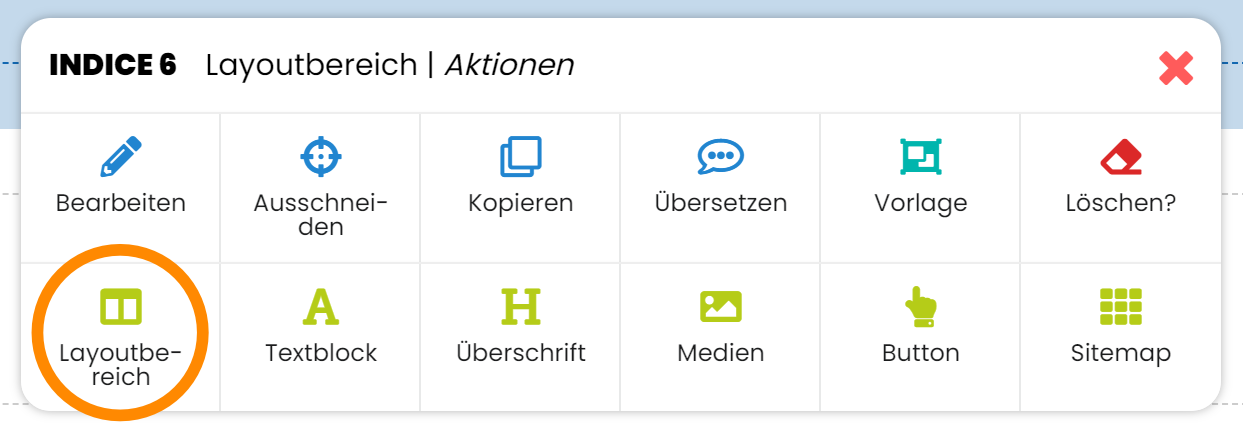Insert a Layoutbereich via the columns icon
Viewport: 1243px width, 431px height.
tap(121, 307)
